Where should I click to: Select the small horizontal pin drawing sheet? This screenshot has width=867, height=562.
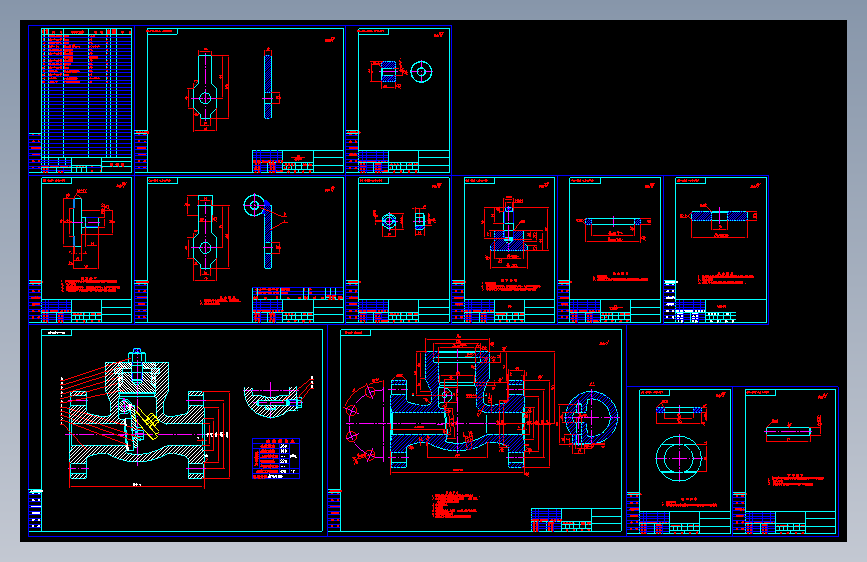coord(785,461)
